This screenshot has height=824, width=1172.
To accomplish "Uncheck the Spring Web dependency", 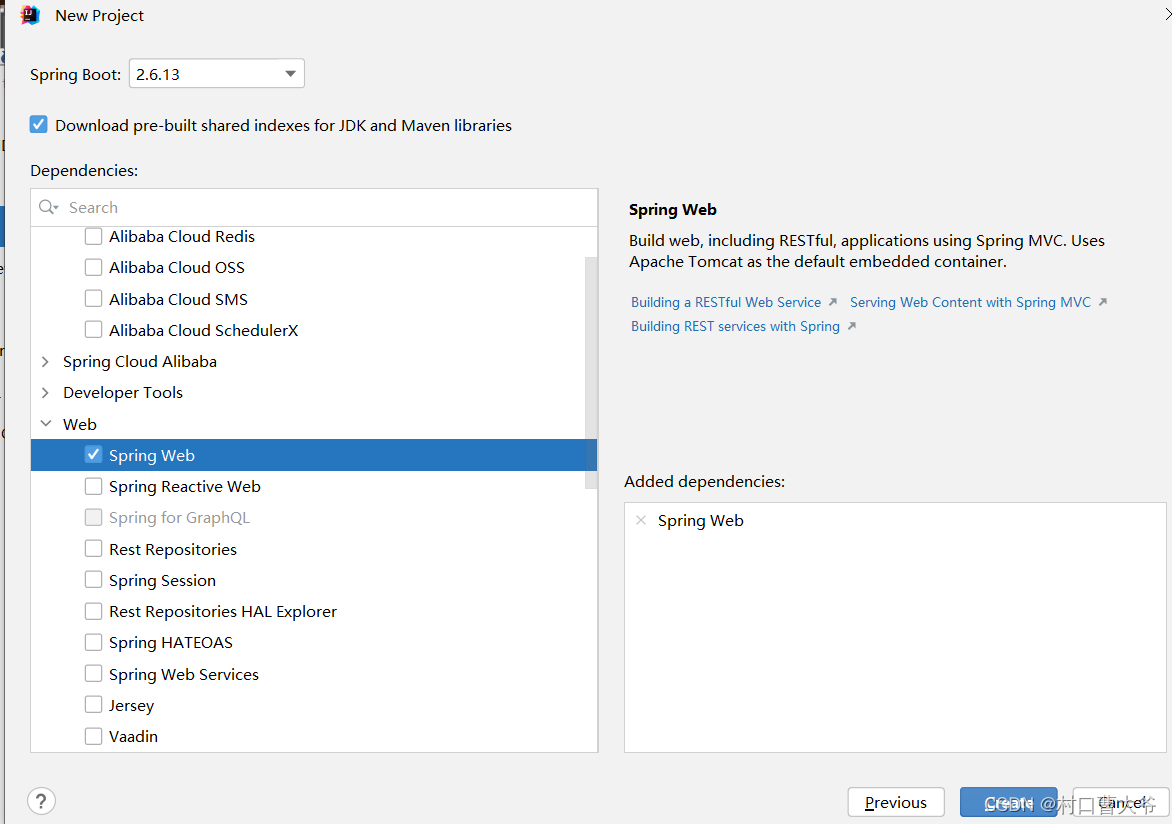I will pos(93,455).
